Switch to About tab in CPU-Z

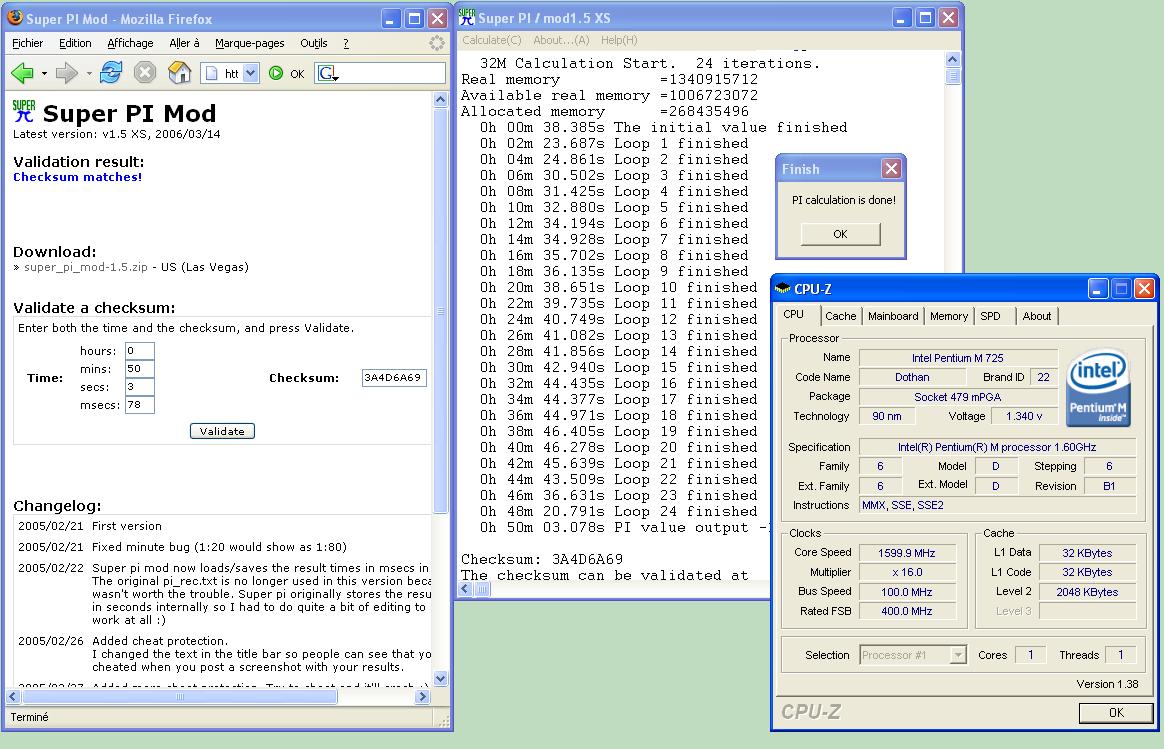1036,316
